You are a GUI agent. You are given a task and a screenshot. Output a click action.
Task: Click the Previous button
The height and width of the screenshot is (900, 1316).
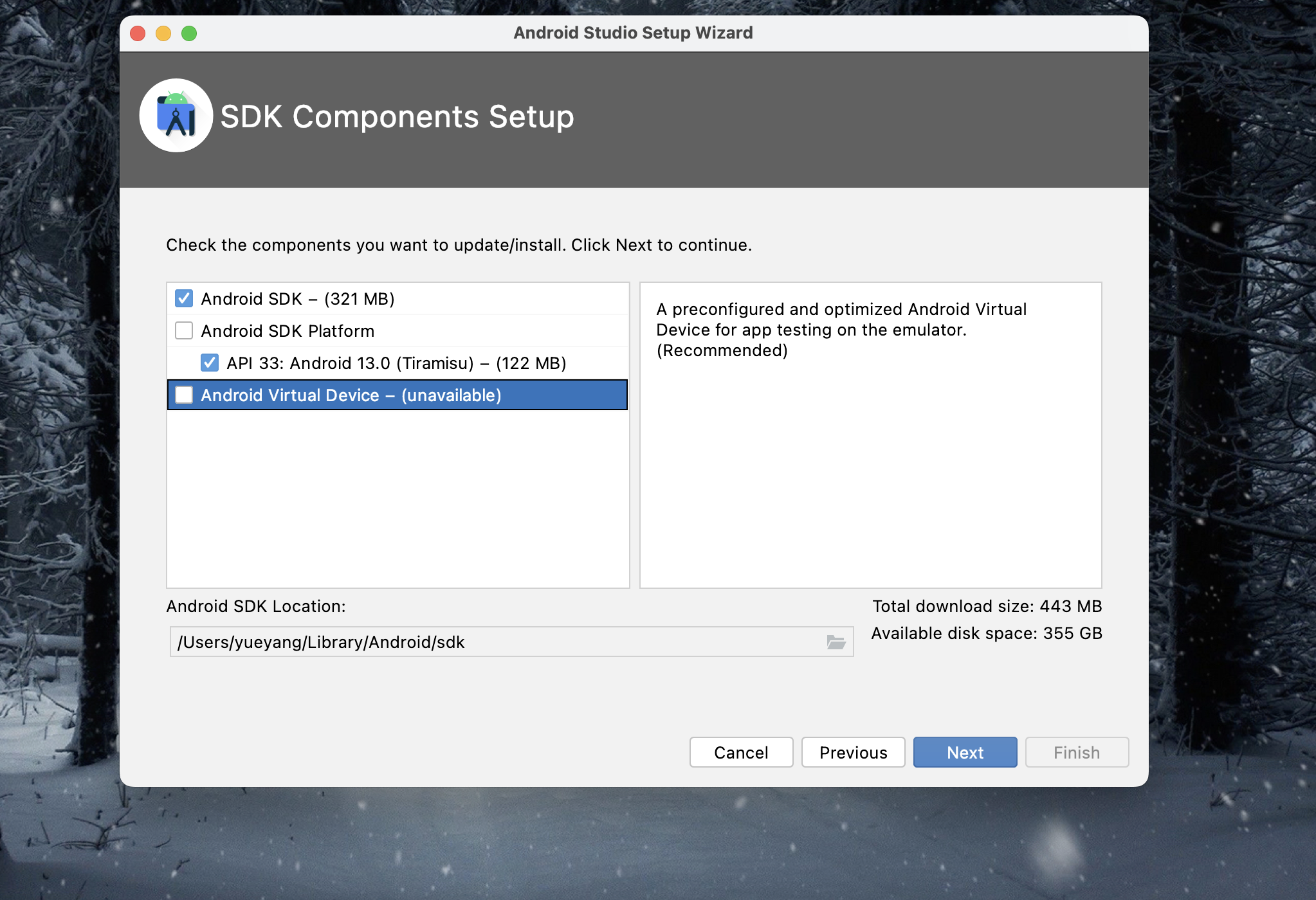click(853, 752)
